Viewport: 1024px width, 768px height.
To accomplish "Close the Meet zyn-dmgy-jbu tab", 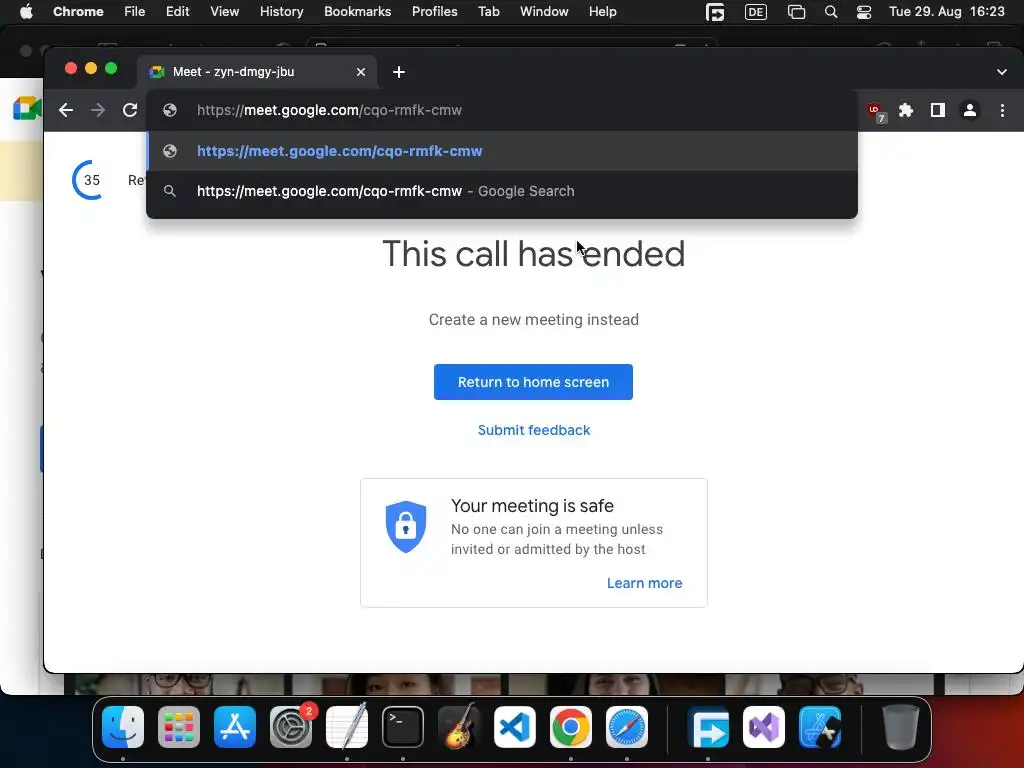I will [x=360, y=72].
